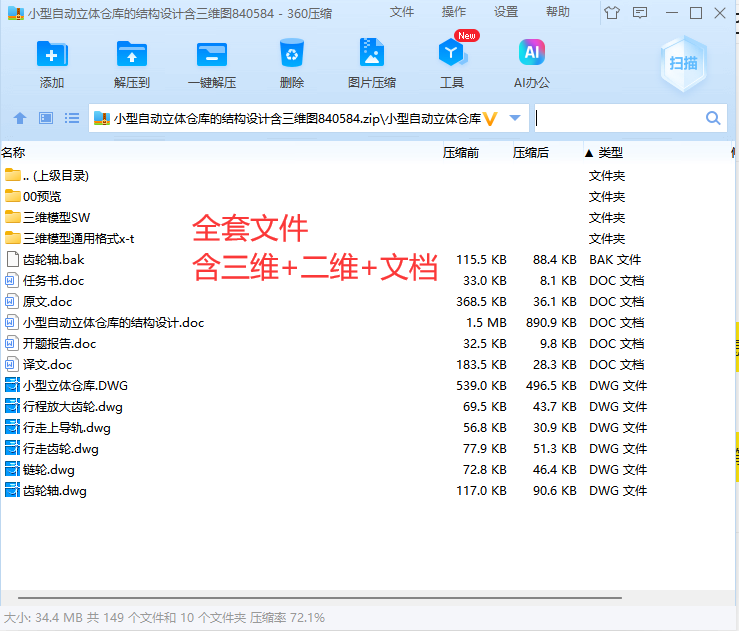Click the 90.6 KB compressed size cell
This screenshot has width=739, height=631.
(555, 491)
